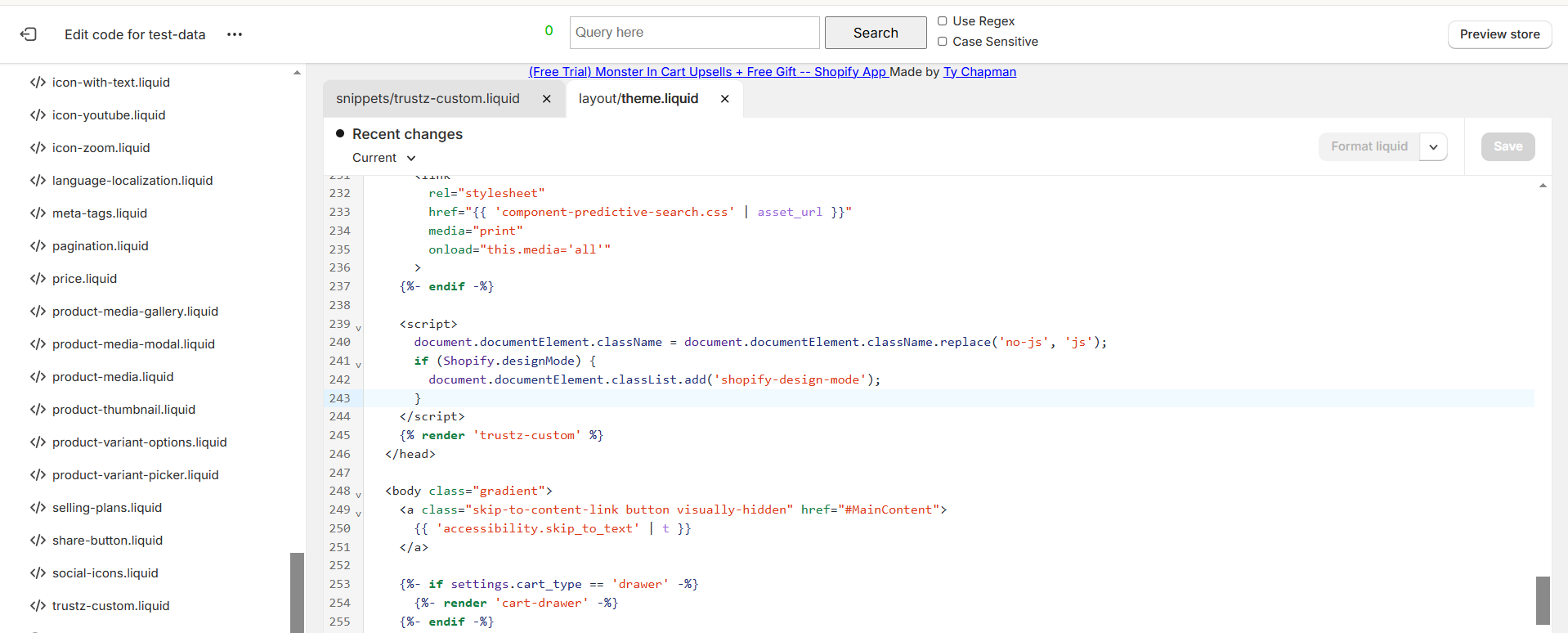Enable the Use Regex checkbox
This screenshot has height=633, width=1568.
point(942,21)
